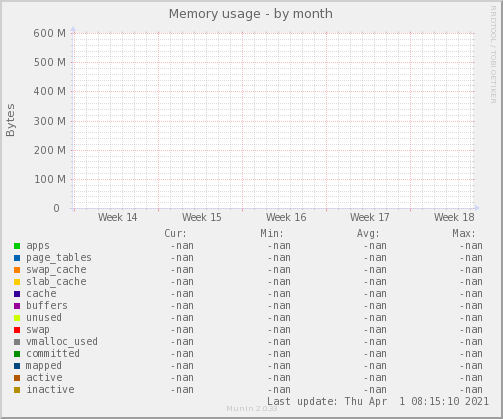Select the 'swap' legend label
The image size is (503, 419).
coord(38,330)
